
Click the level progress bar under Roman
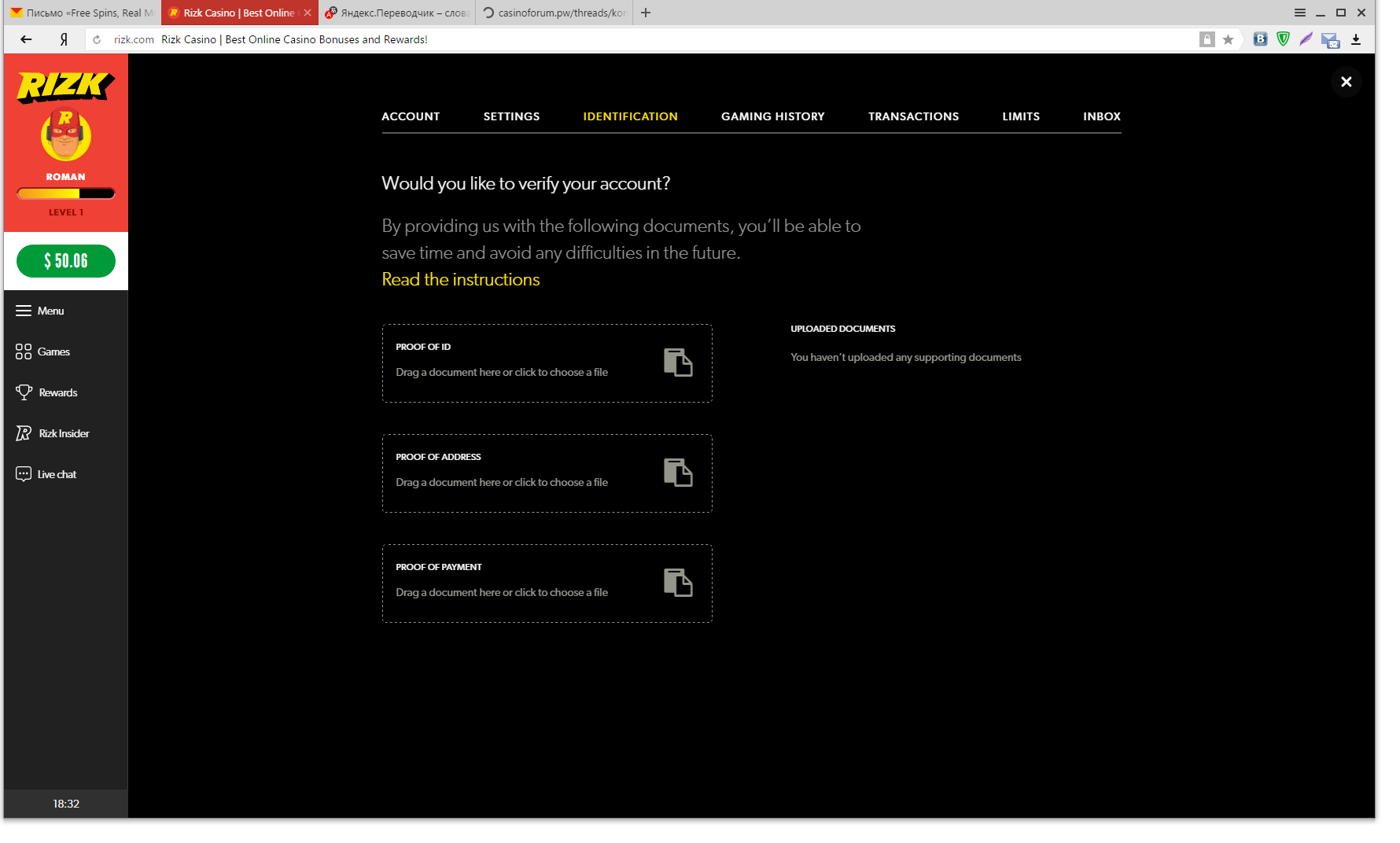click(x=66, y=193)
